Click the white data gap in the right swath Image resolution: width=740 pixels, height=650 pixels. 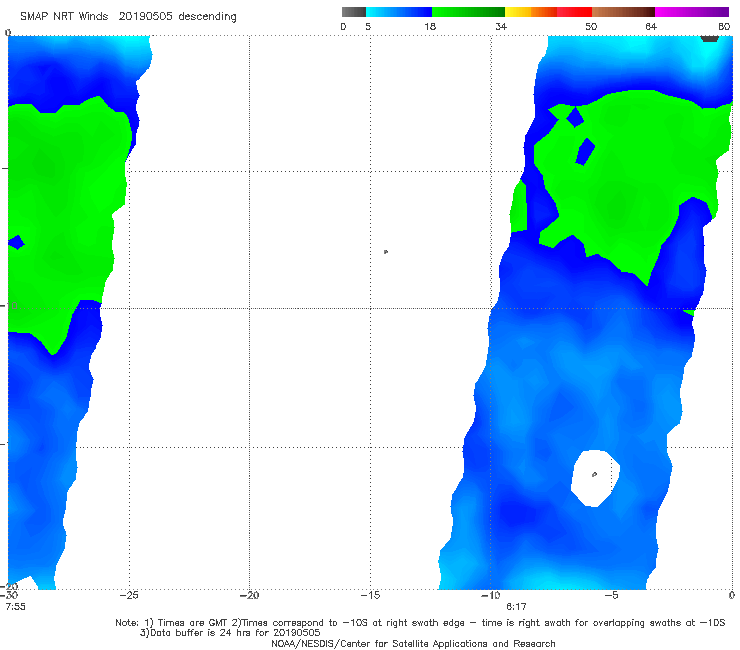tap(595, 478)
